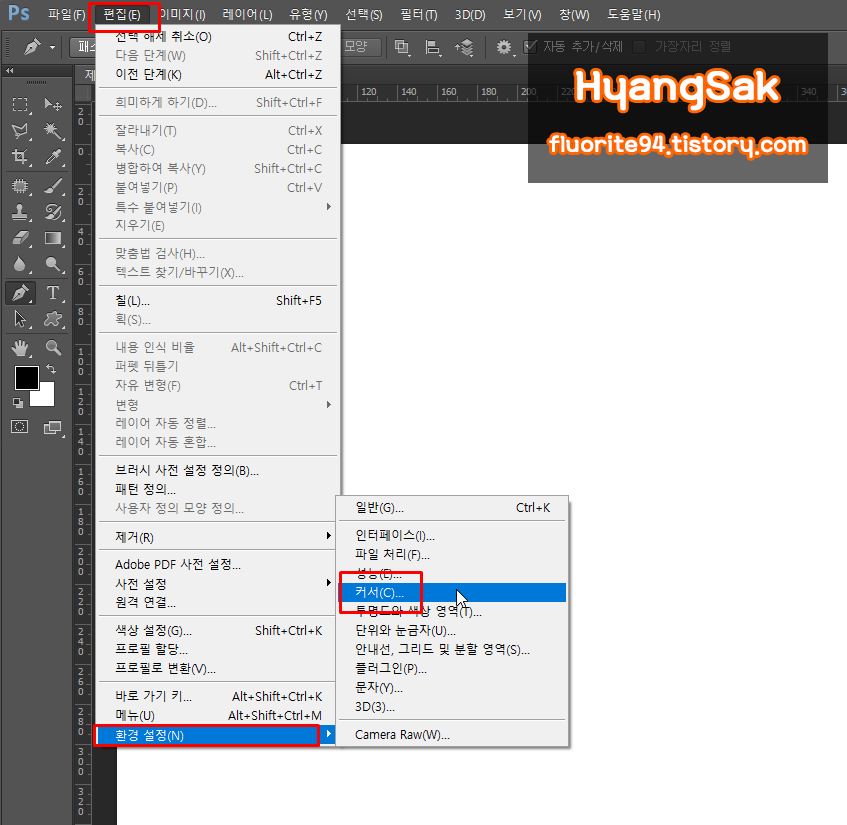847x825 pixels.
Task: Select the Dodge tool
Action: (x=52, y=264)
